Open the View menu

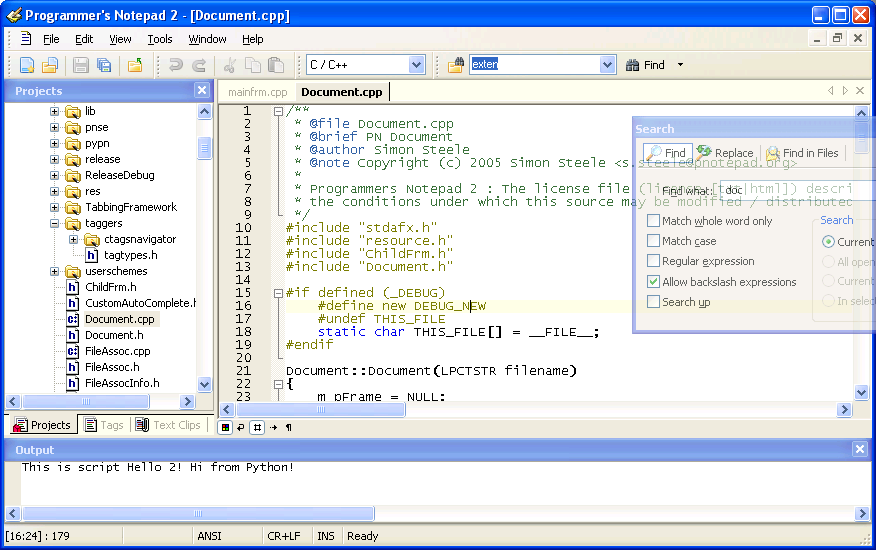[120, 39]
